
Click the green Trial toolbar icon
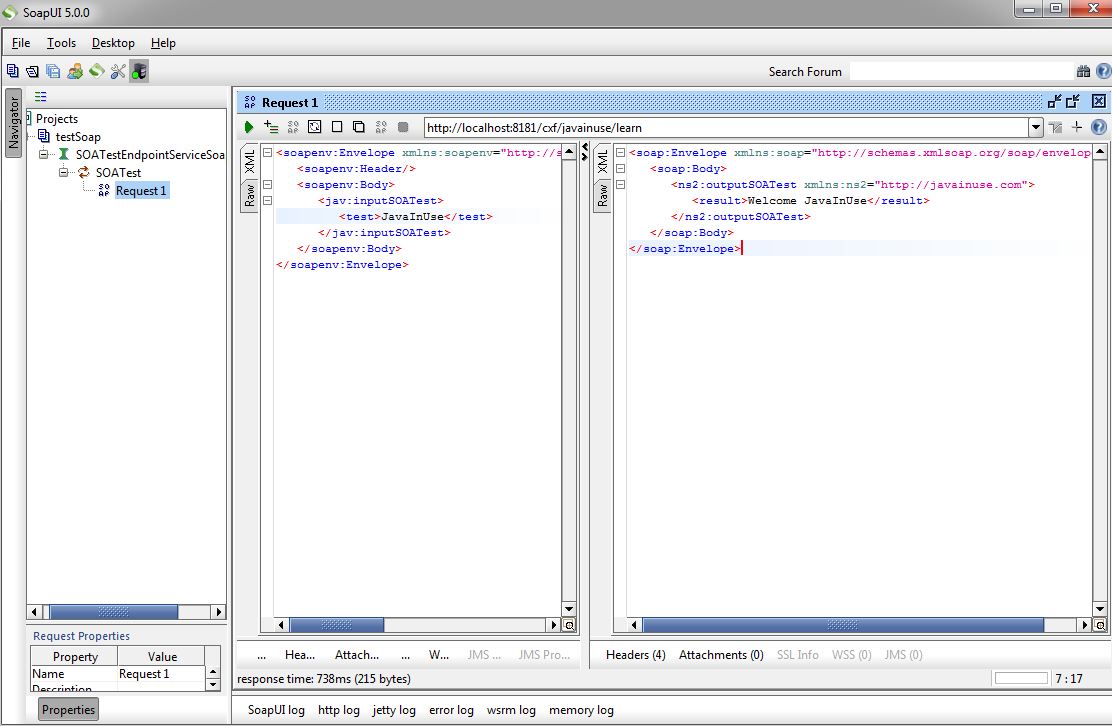[96, 71]
